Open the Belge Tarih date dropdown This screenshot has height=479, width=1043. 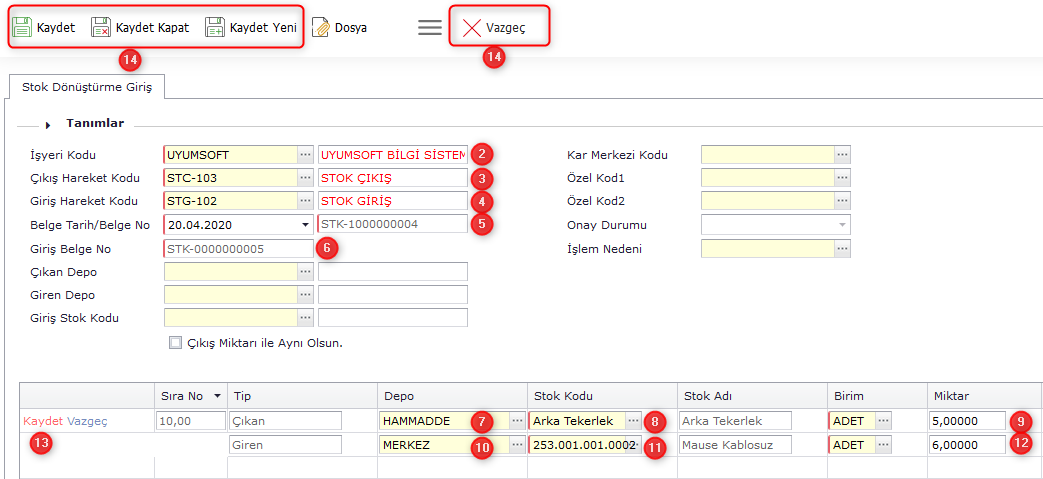coord(305,225)
